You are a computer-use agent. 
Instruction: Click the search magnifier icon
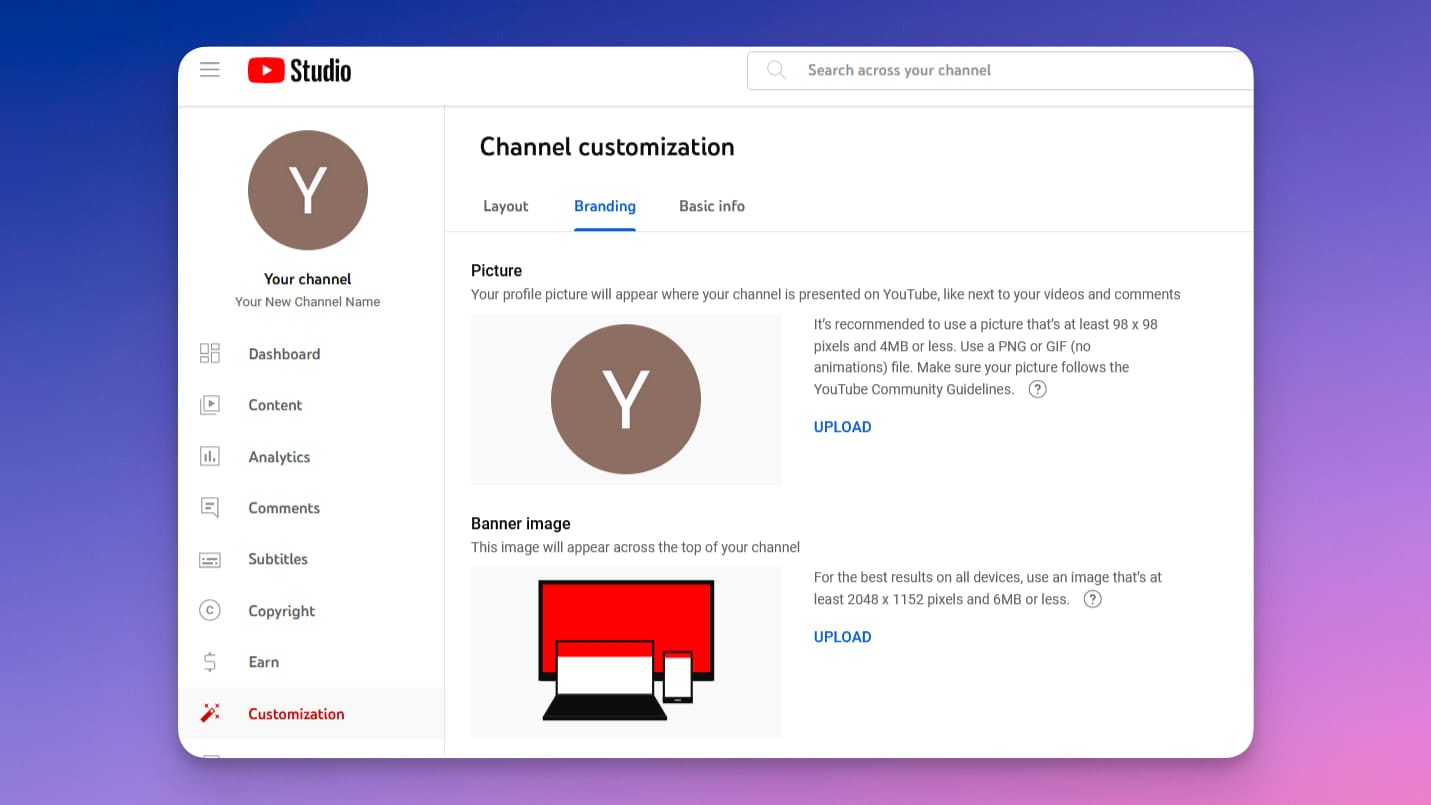[x=776, y=70]
